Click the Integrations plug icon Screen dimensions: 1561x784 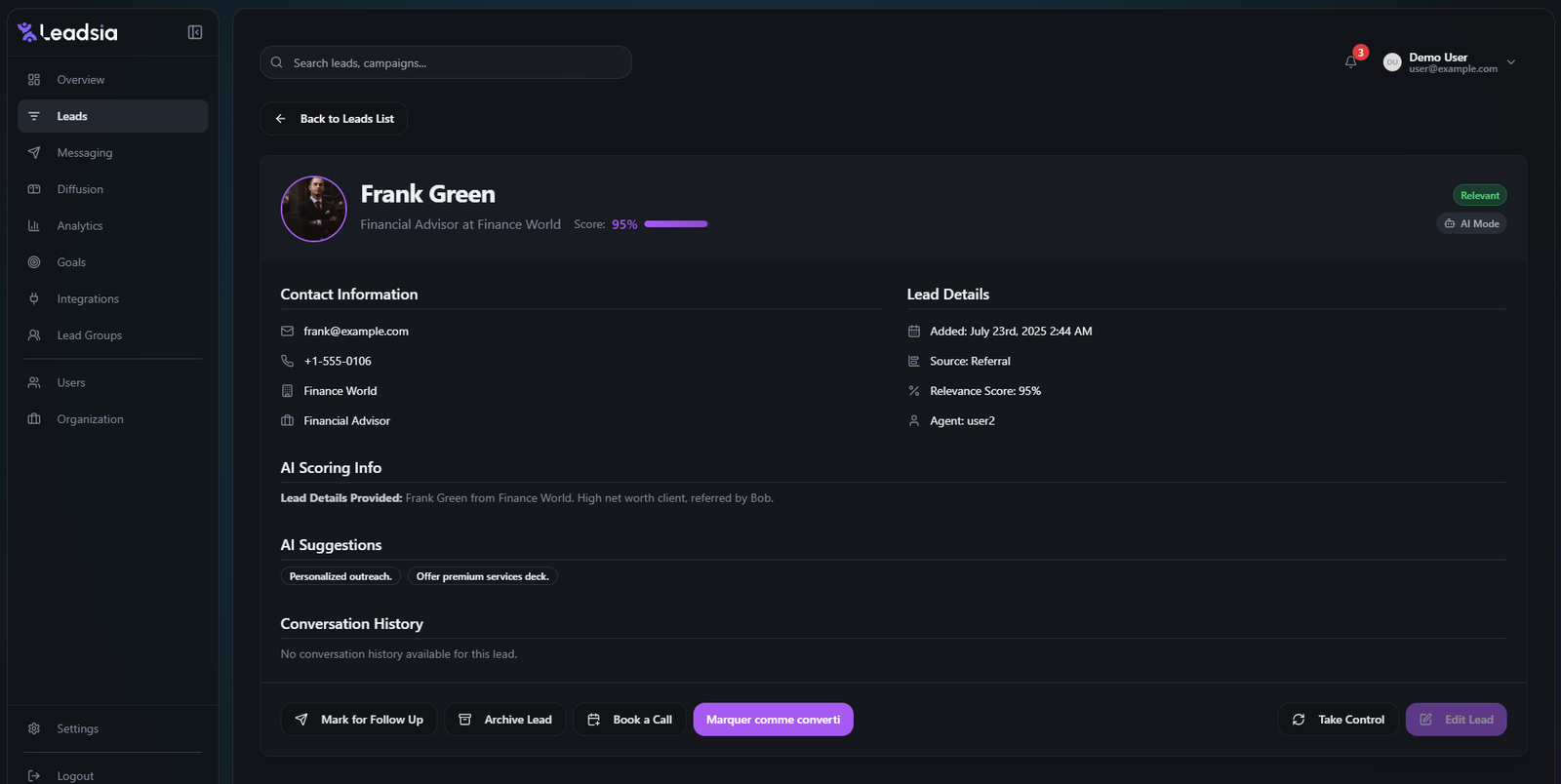click(x=34, y=299)
